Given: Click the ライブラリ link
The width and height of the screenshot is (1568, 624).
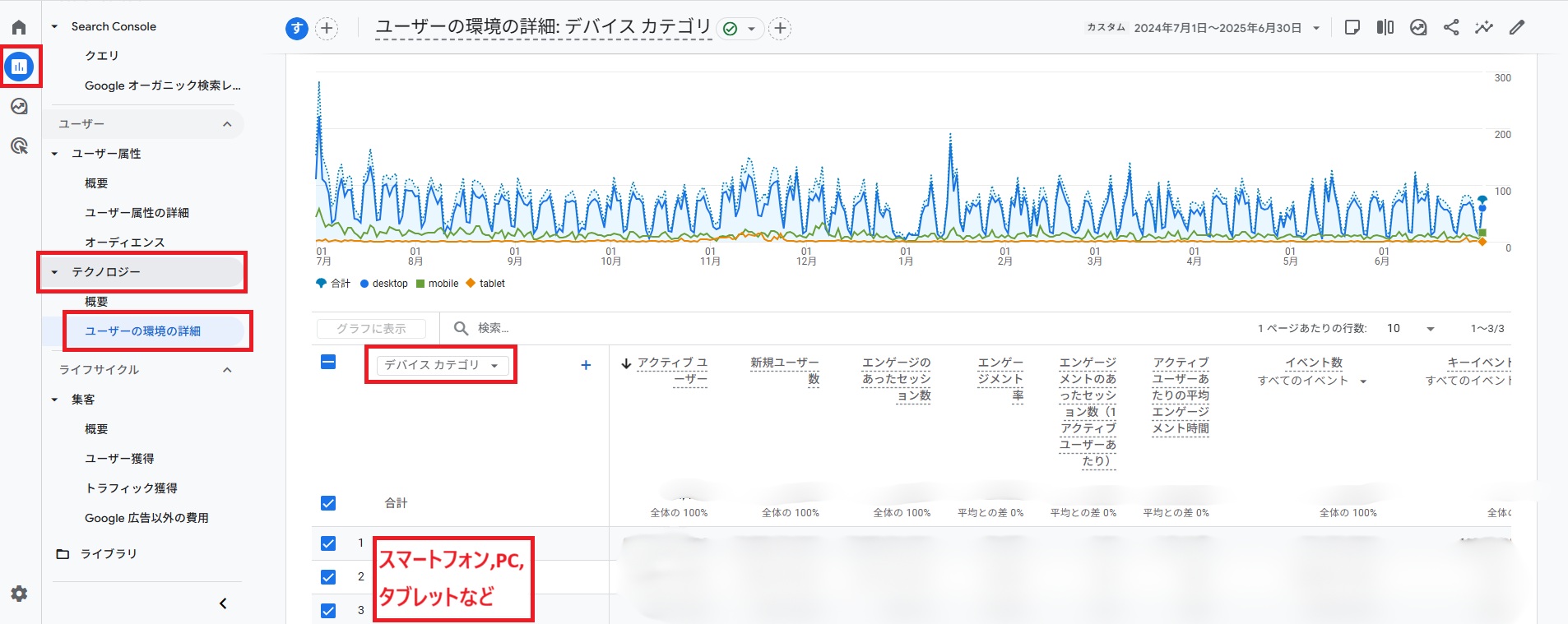Looking at the screenshot, I should click(109, 554).
